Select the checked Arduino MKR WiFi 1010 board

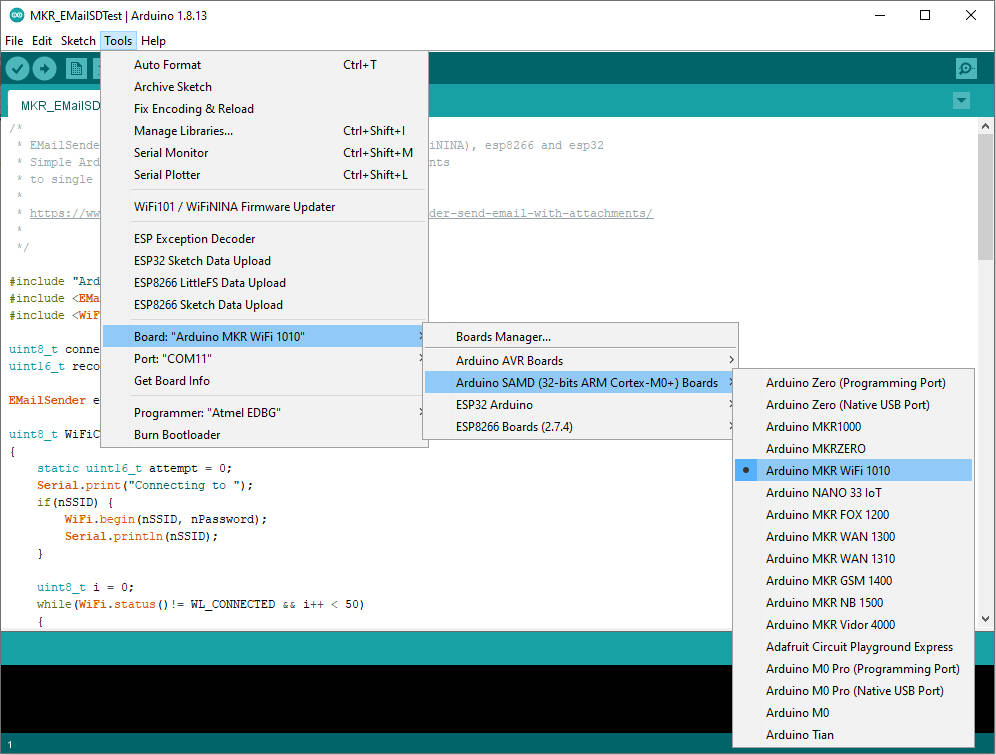(x=853, y=471)
